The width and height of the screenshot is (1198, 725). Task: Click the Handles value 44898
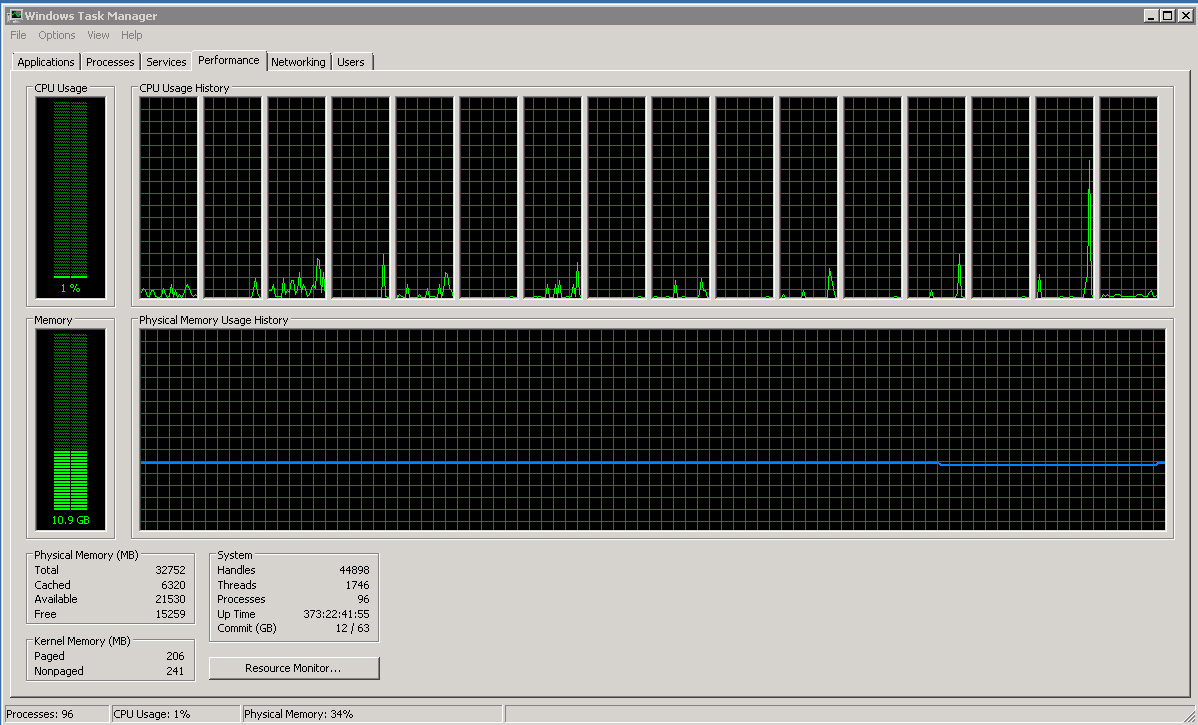click(x=355, y=570)
